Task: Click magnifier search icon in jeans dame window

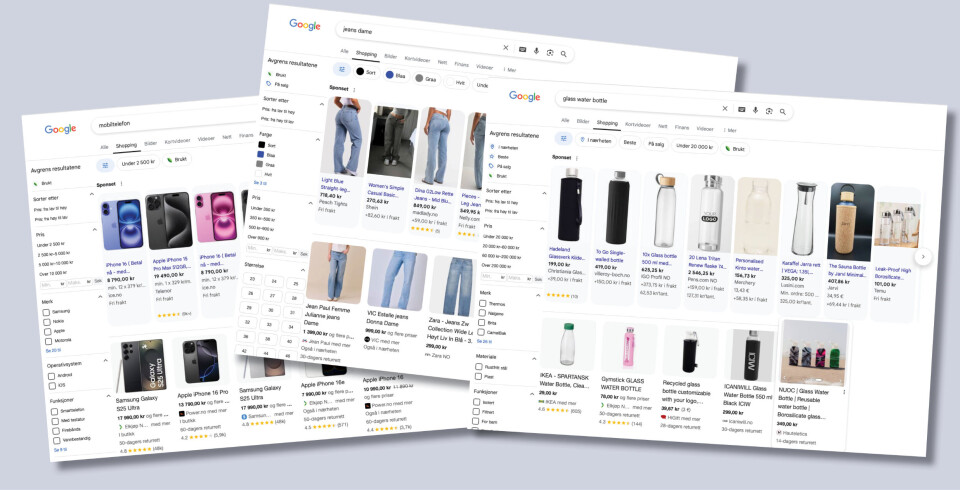Action: tap(563, 54)
